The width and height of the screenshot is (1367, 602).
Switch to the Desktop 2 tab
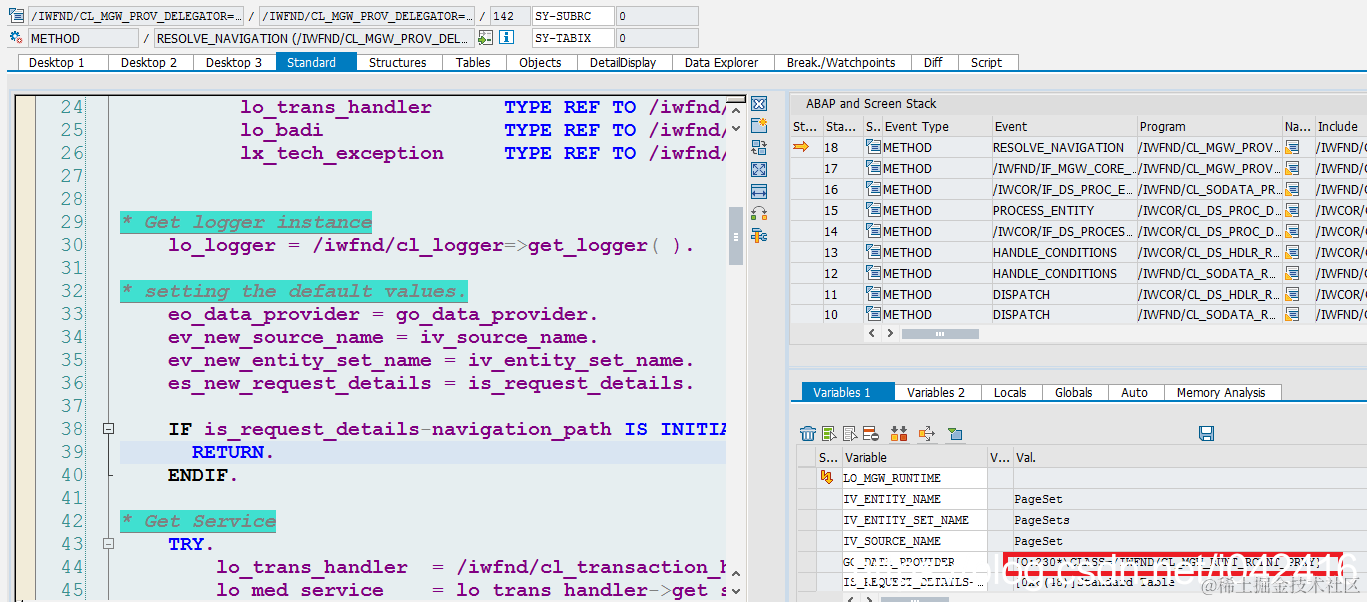click(x=149, y=62)
